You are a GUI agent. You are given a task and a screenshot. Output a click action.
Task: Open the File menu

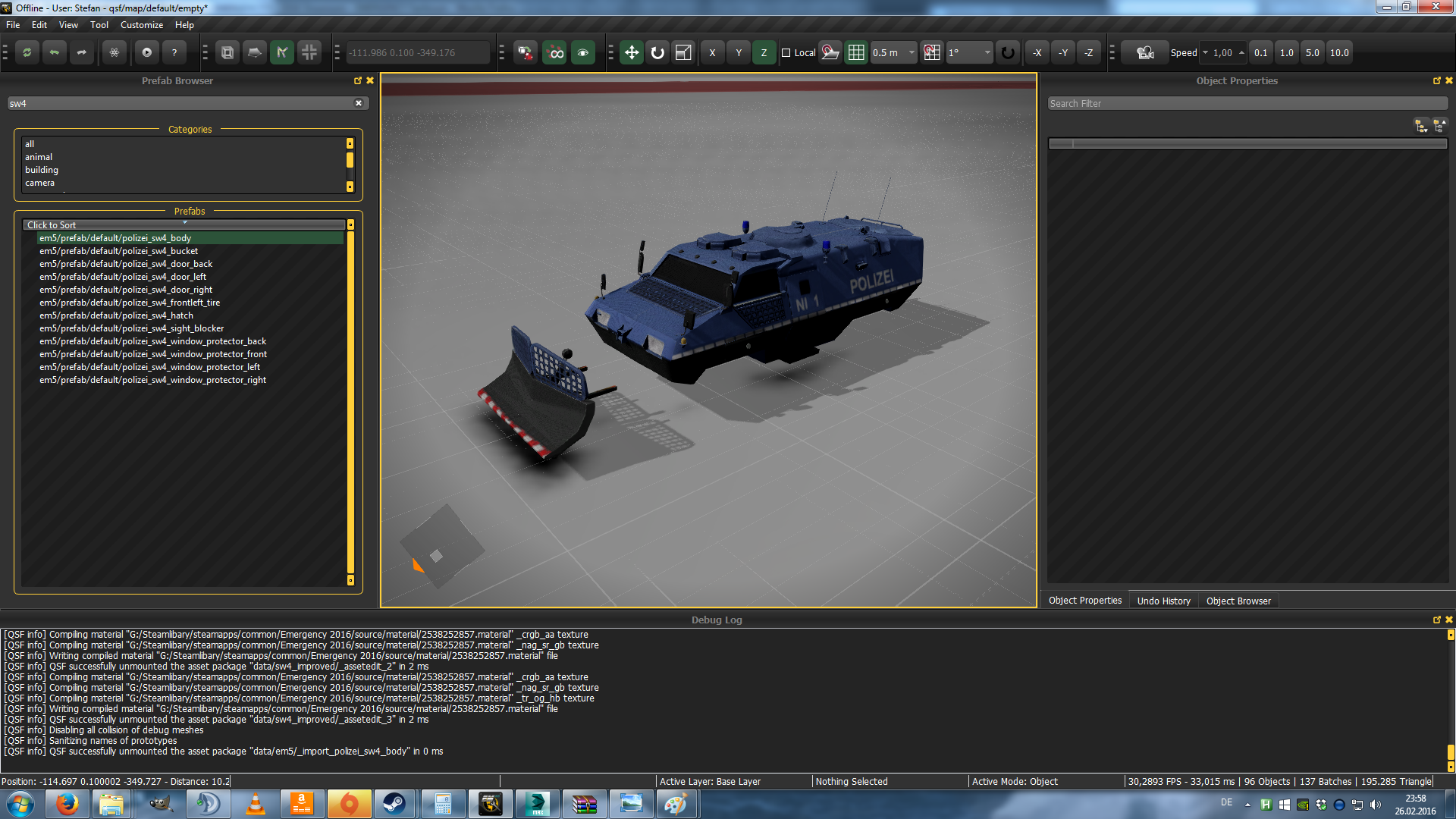pyautogui.click(x=13, y=25)
